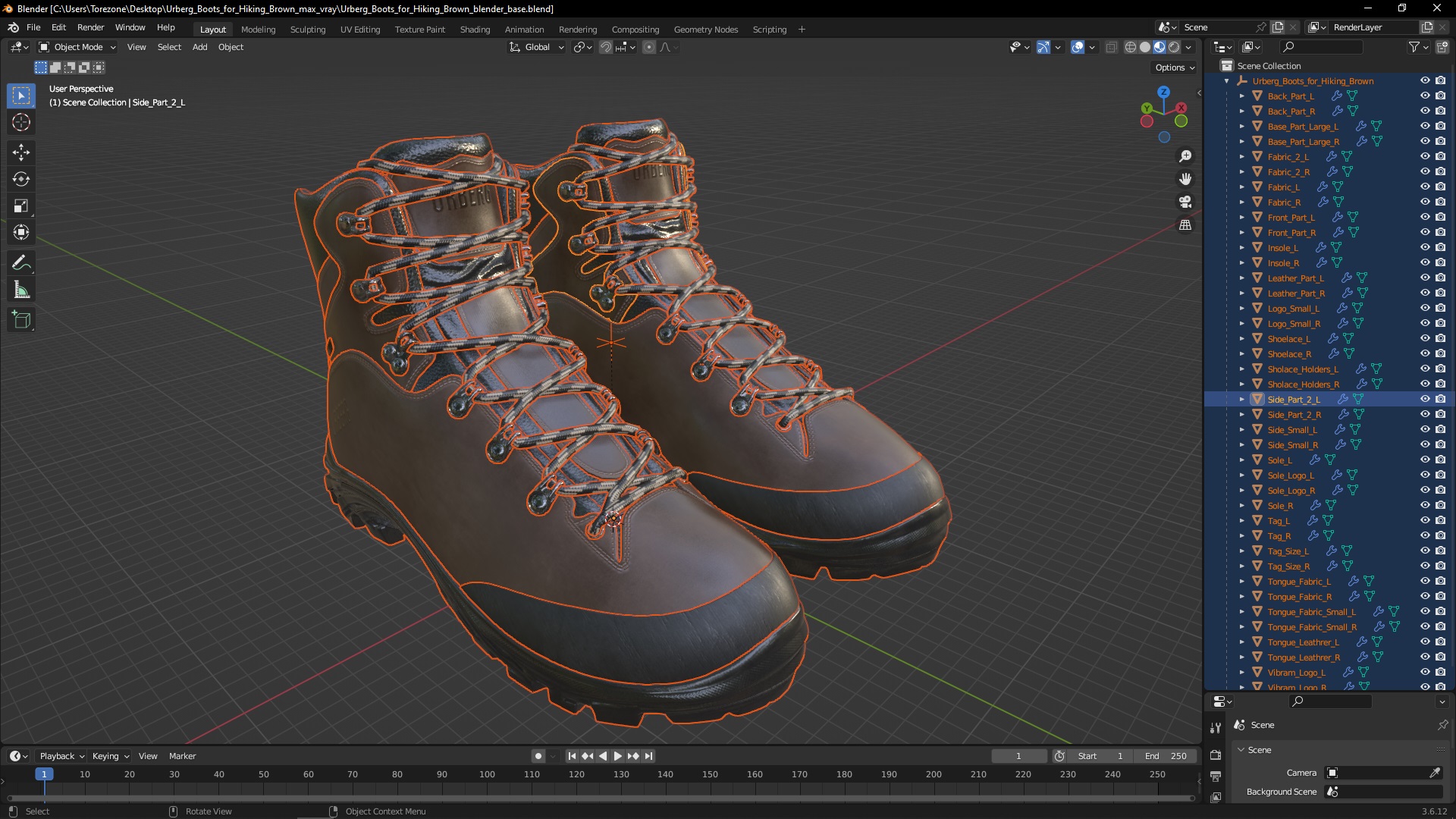Click the Blender logo menu icon

coord(14,27)
